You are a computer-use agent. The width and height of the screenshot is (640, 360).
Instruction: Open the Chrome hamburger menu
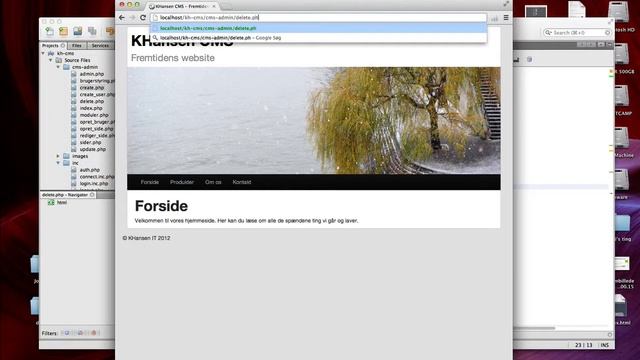pyautogui.click(x=506, y=18)
